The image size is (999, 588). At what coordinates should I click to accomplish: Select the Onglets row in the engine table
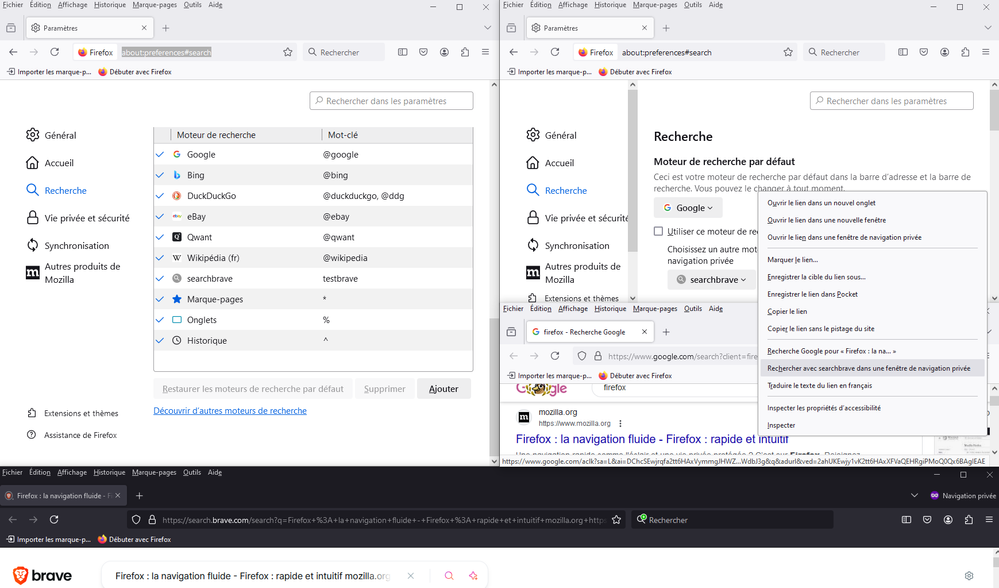pyautogui.click(x=313, y=320)
